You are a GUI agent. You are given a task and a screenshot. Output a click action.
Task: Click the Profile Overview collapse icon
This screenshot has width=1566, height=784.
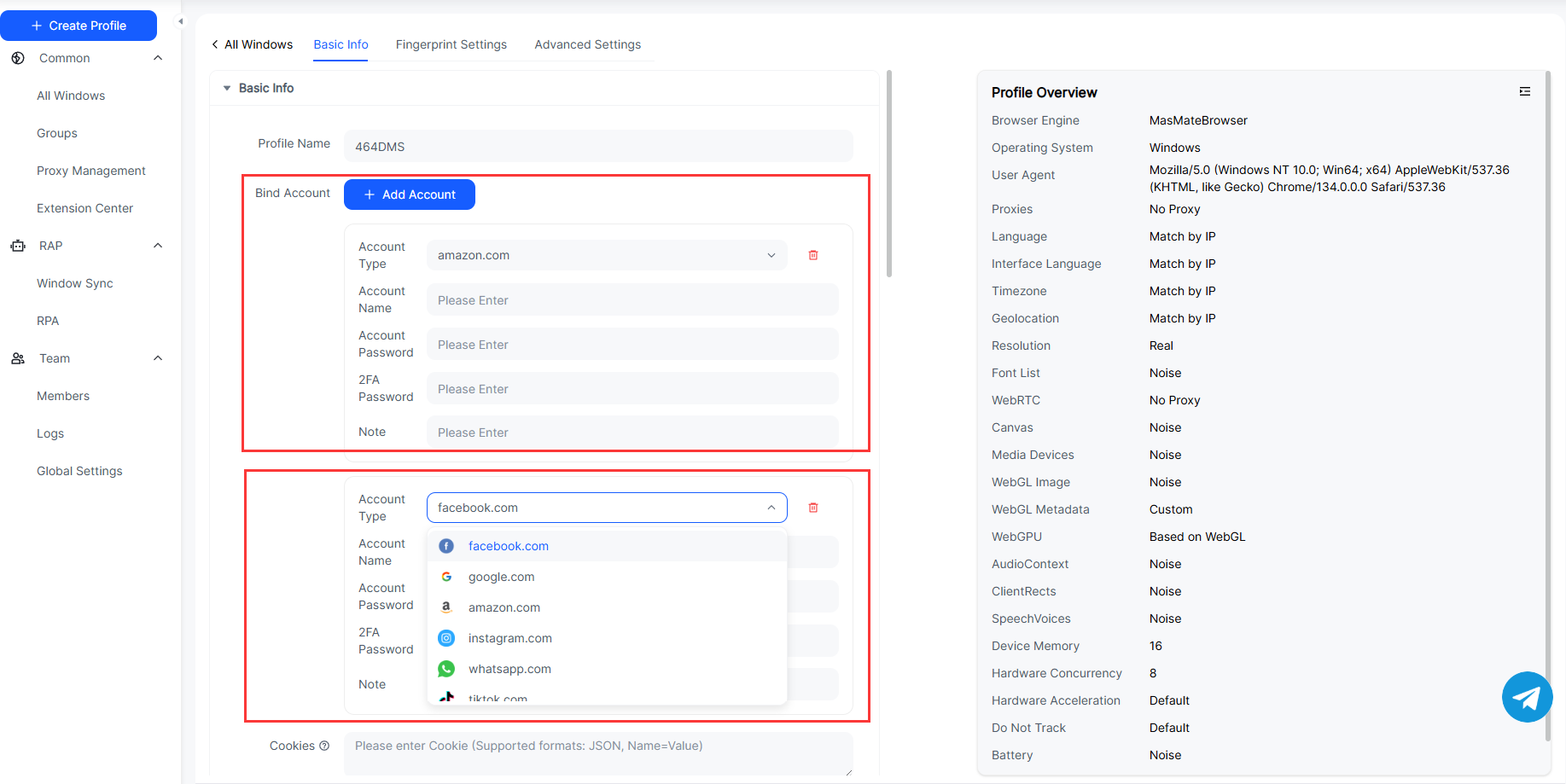click(1524, 91)
